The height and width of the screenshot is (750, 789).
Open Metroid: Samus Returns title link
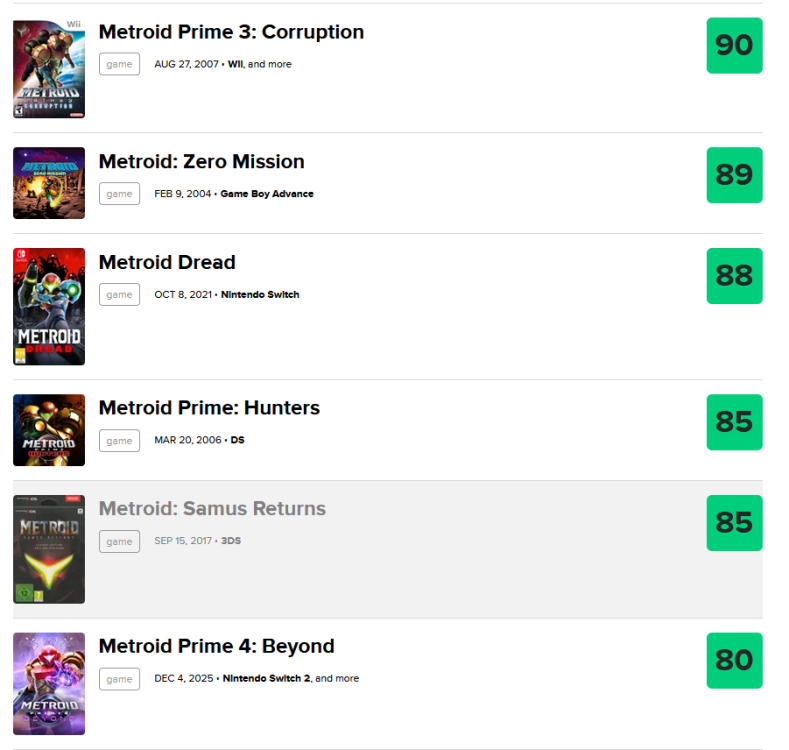coord(212,509)
